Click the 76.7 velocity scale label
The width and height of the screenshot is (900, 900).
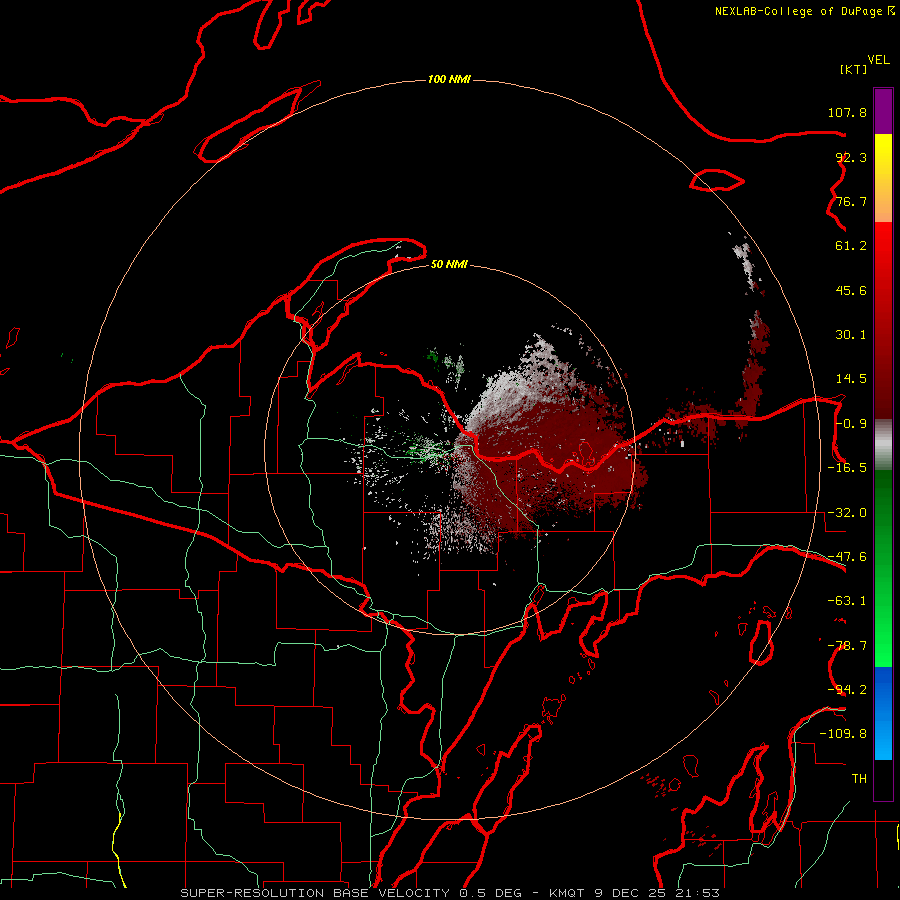(x=851, y=201)
